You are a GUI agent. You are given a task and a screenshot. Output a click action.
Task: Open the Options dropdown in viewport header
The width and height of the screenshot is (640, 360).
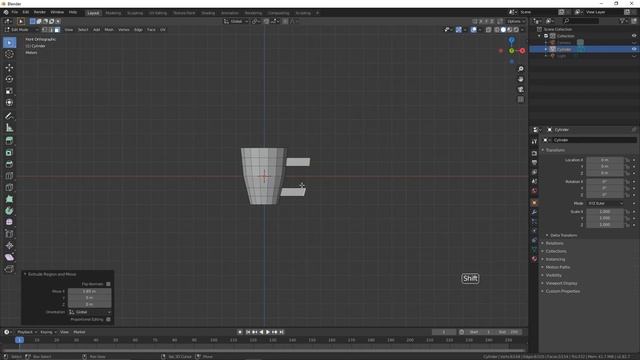point(516,21)
